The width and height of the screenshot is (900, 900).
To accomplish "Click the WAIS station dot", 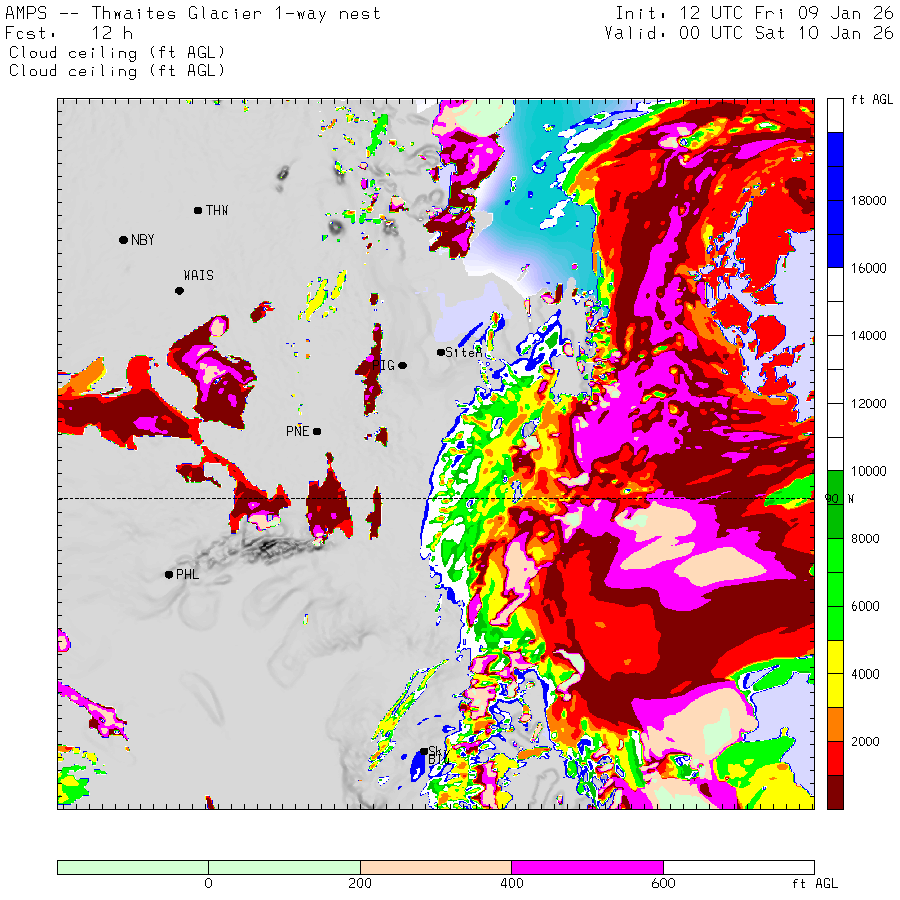I will click(179, 291).
